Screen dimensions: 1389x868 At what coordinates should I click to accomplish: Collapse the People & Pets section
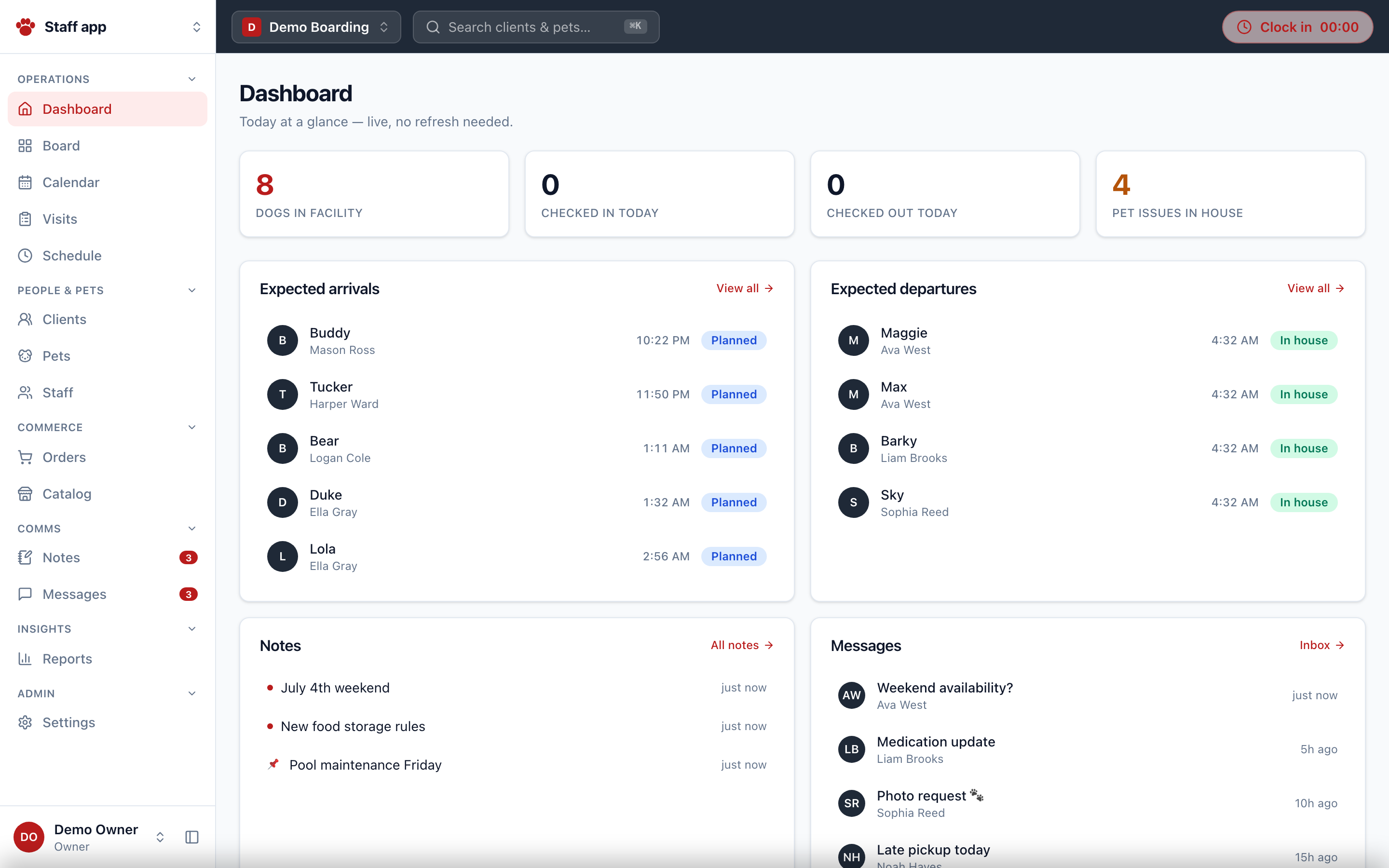coord(192,290)
